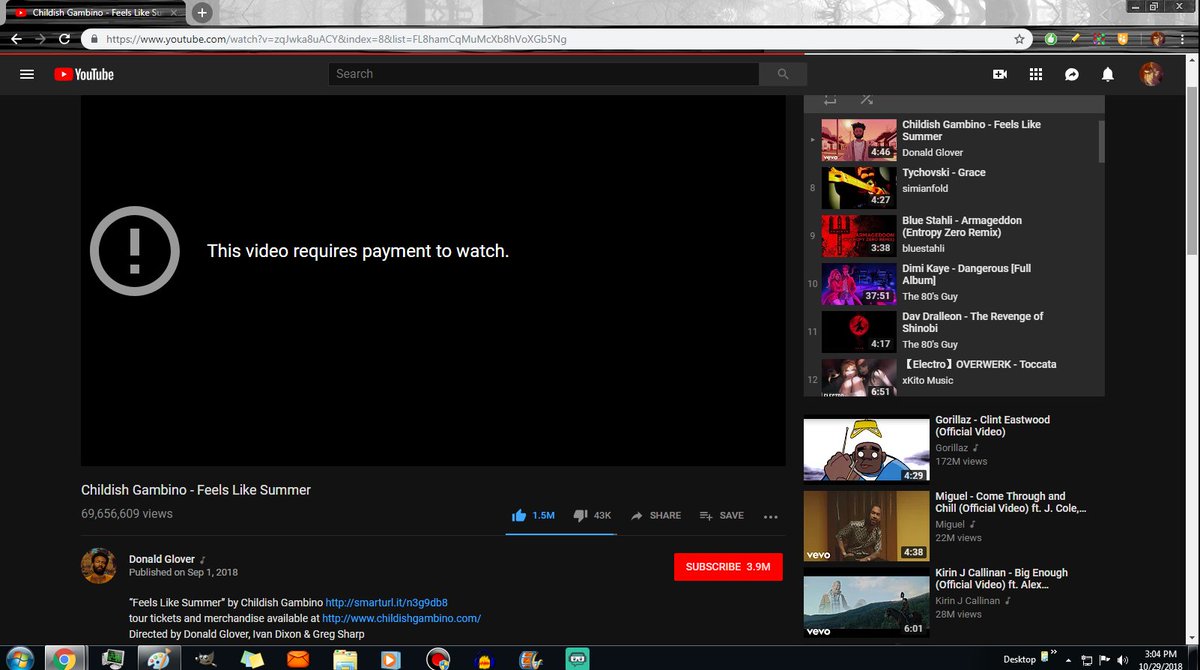Open Donald Glover channel avatar
Viewport: 1200px width, 670px height.
(98, 566)
